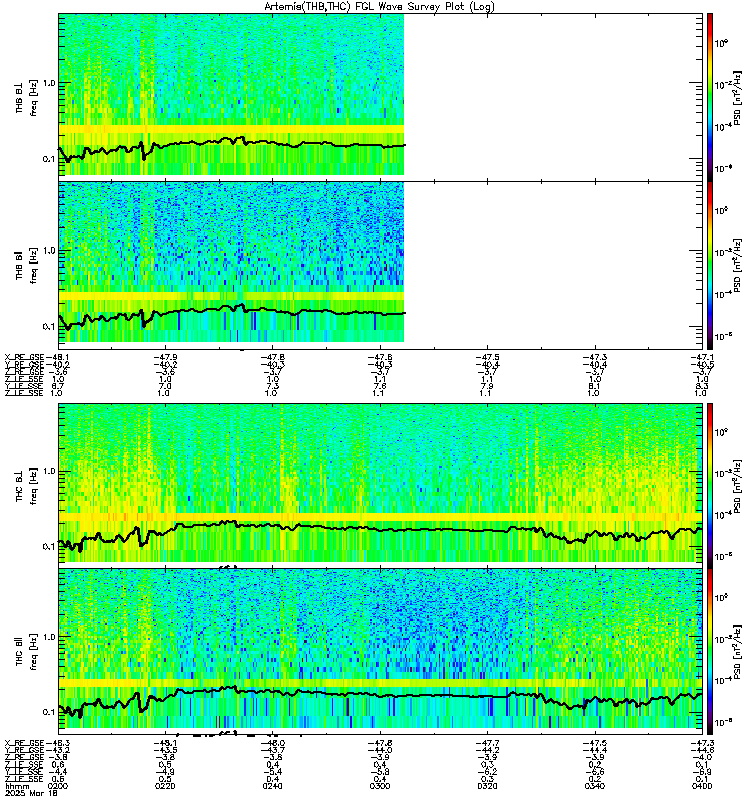Click the 'PSD [nT²/Hz]' label beside THC B∥ color bar
Image resolution: width=750 pixels, height=800 pixels.
click(738, 651)
